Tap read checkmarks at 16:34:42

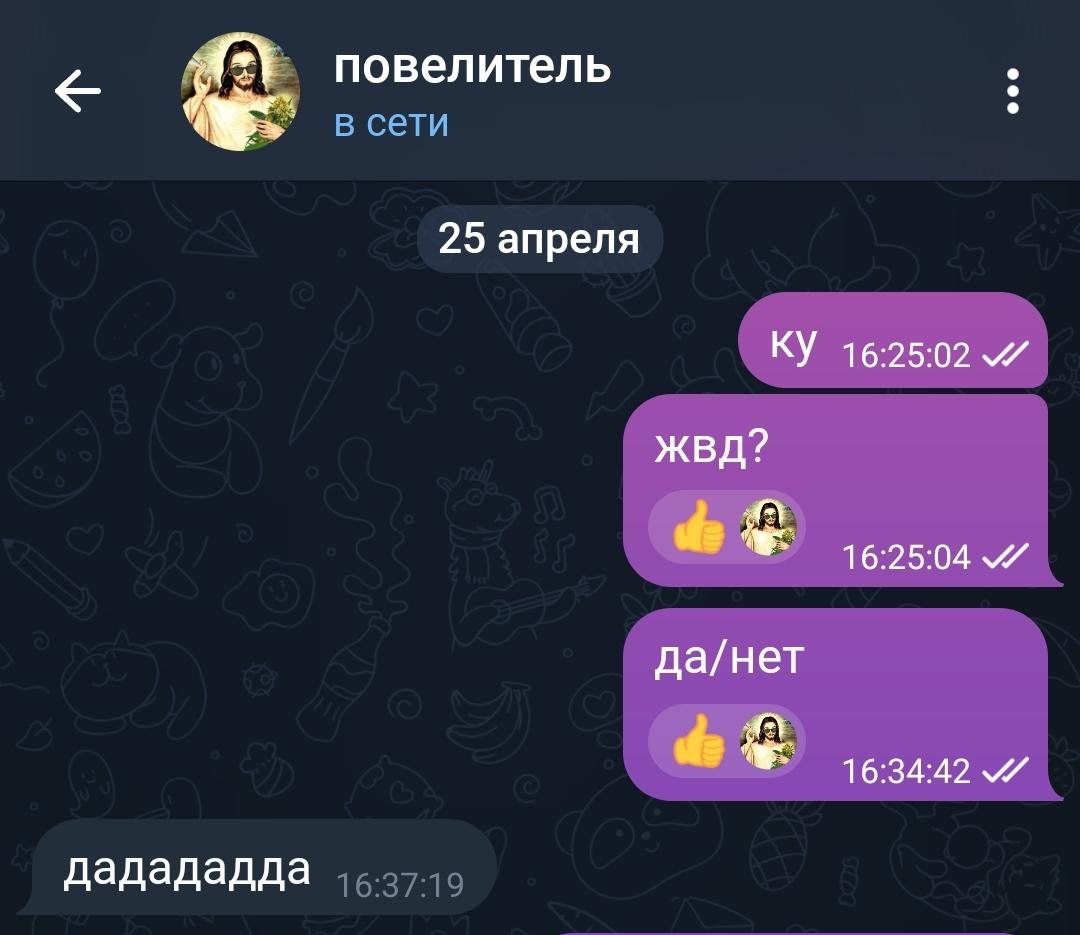[x=1005, y=769]
